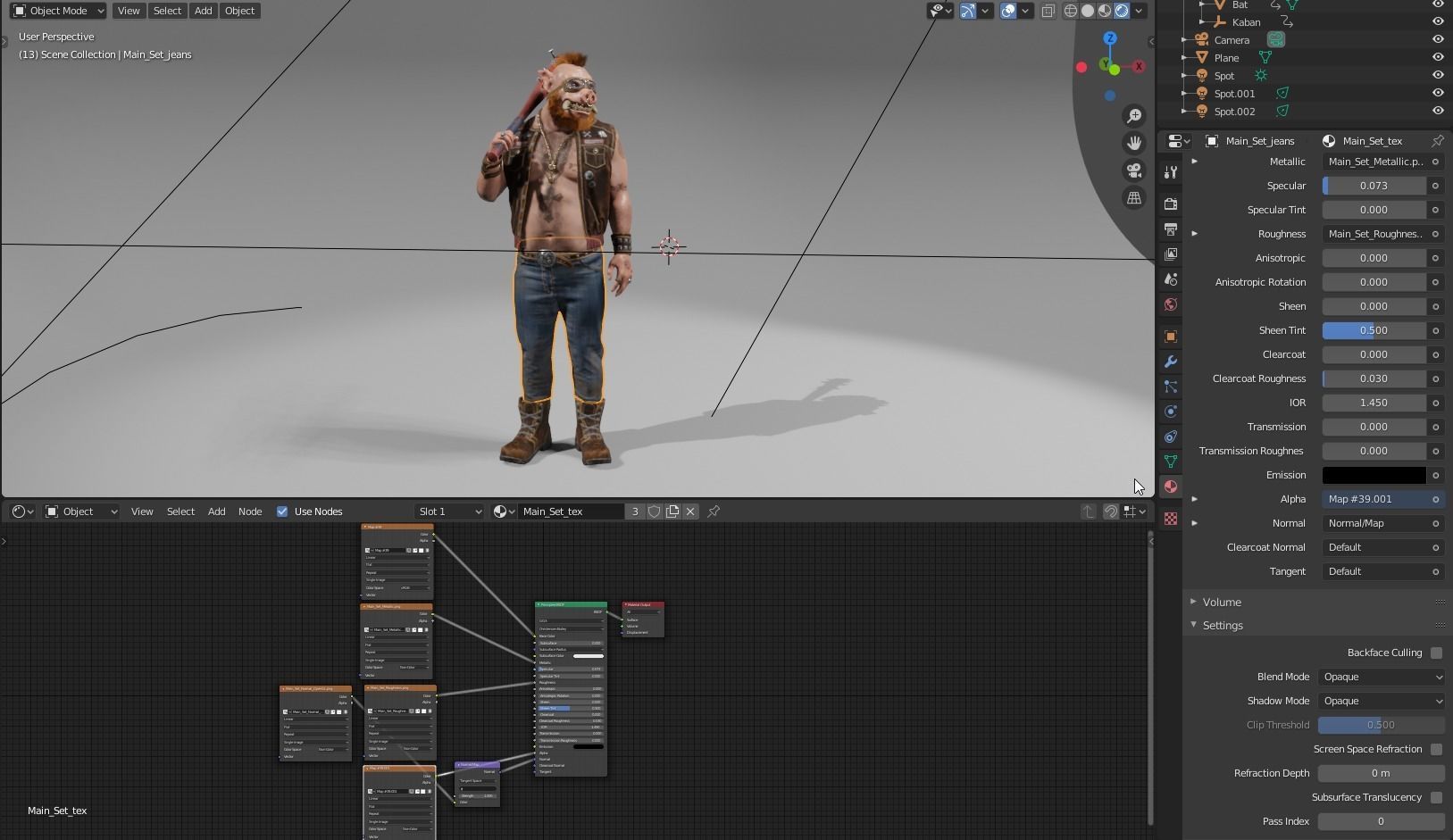1453x840 pixels.
Task: Select material preview viewport shading
Action: (1105, 11)
